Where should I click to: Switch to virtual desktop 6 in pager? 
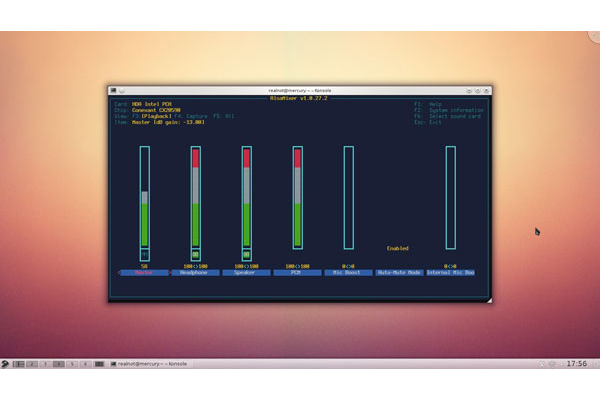[x=85, y=364]
